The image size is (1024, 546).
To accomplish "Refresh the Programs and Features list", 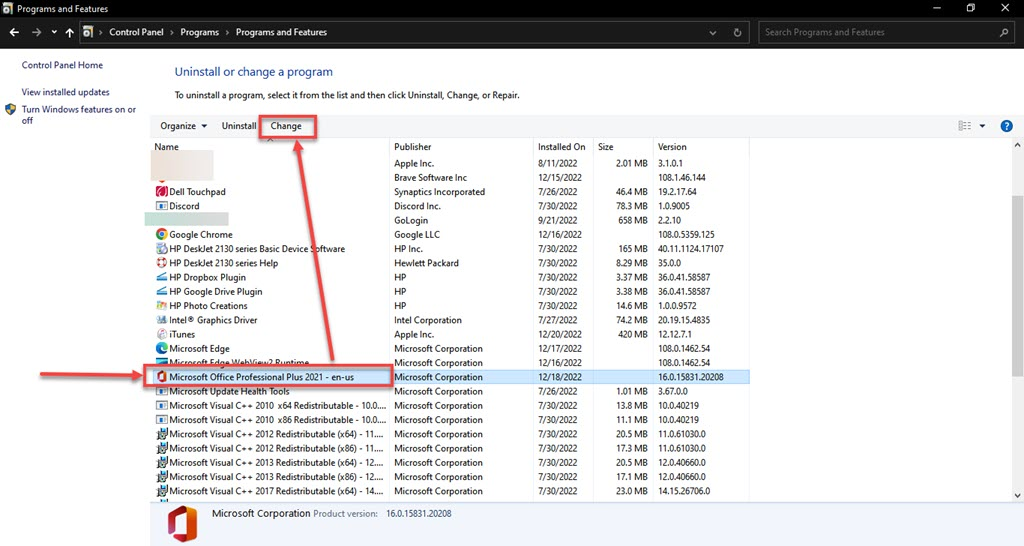I will point(737,33).
